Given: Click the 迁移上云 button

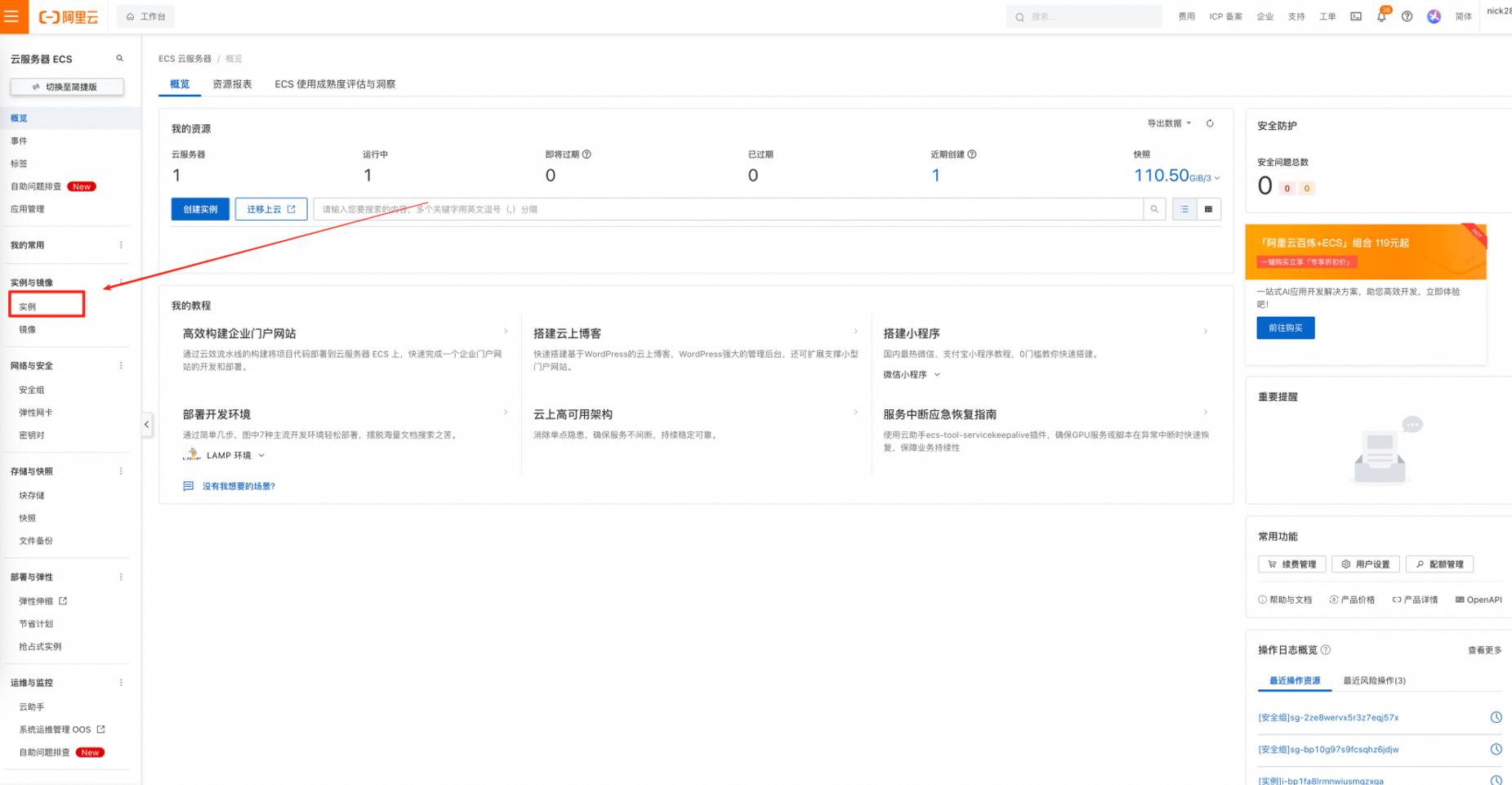Looking at the screenshot, I should coord(271,209).
